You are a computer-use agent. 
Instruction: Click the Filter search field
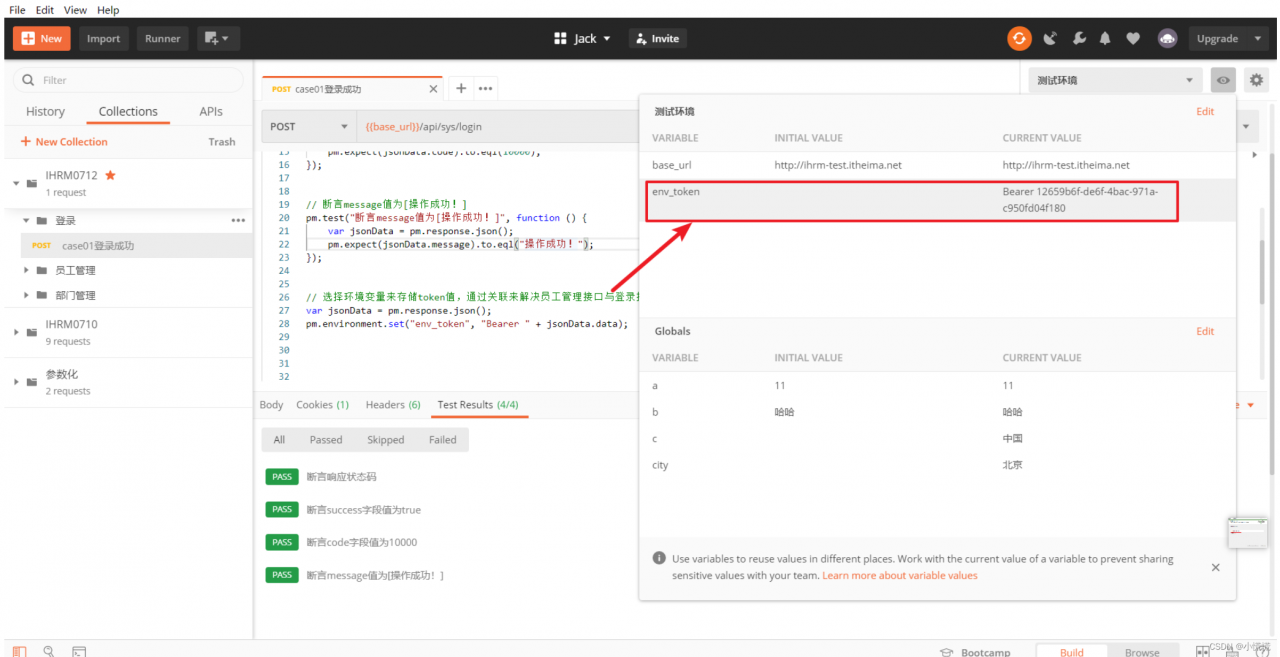(x=128, y=80)
